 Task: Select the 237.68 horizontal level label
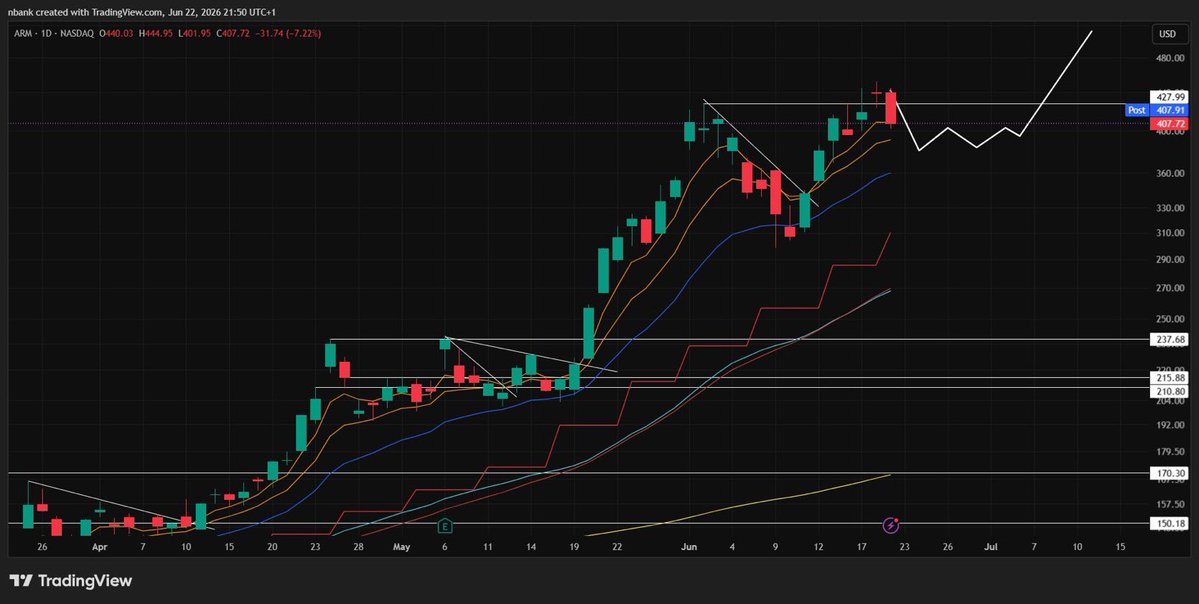tap(1167, 339)
